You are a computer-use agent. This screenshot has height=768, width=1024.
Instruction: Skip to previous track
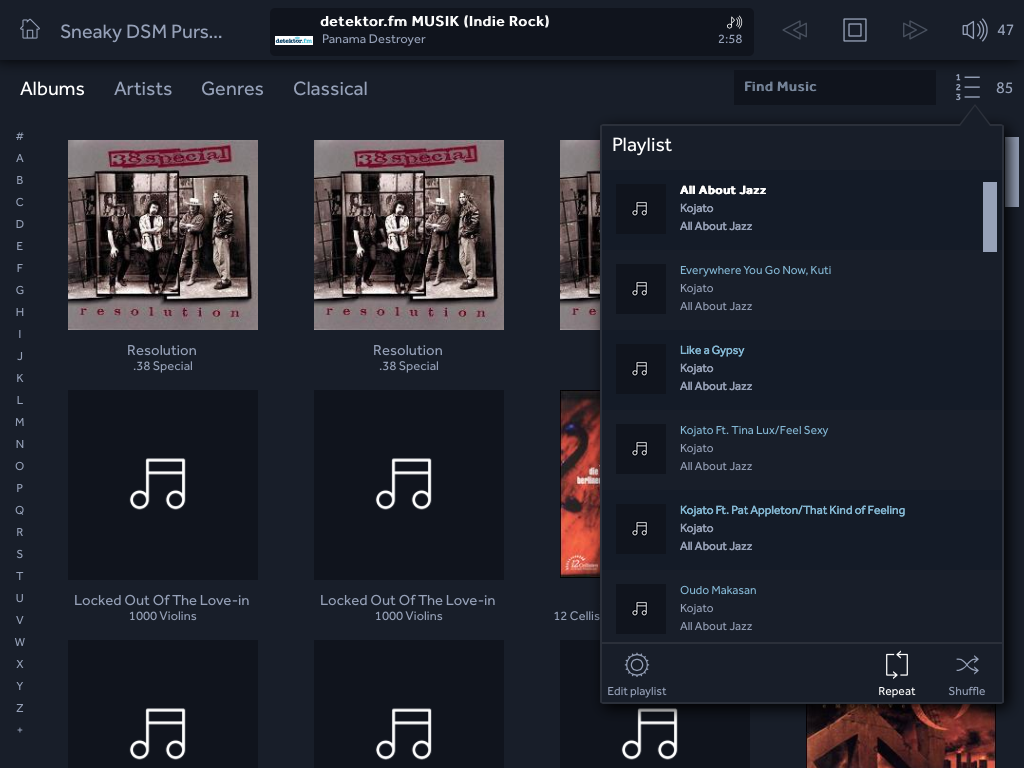tap(795, 30)
